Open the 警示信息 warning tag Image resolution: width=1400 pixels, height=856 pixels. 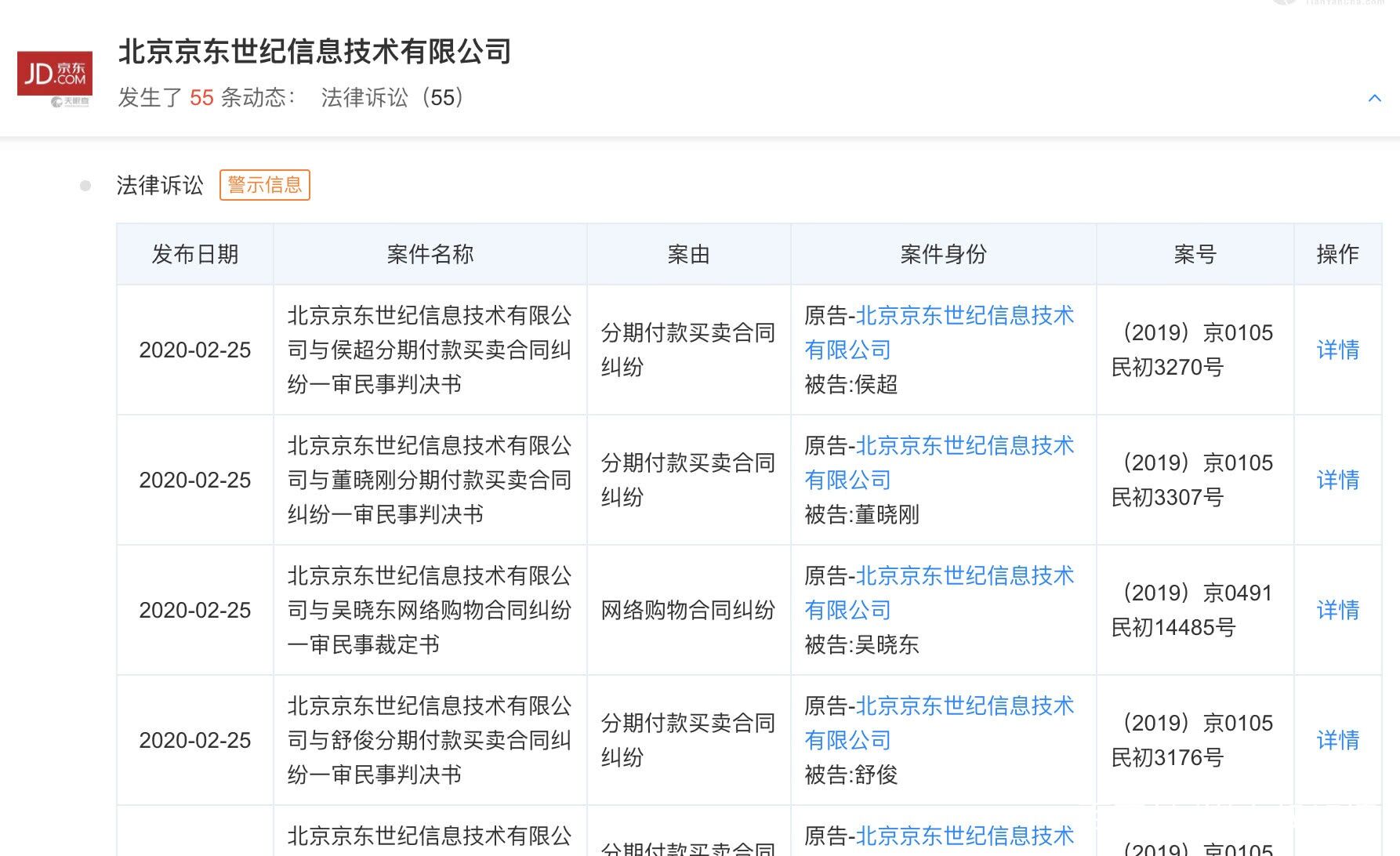pyautogui.click(x=265, y=185)
